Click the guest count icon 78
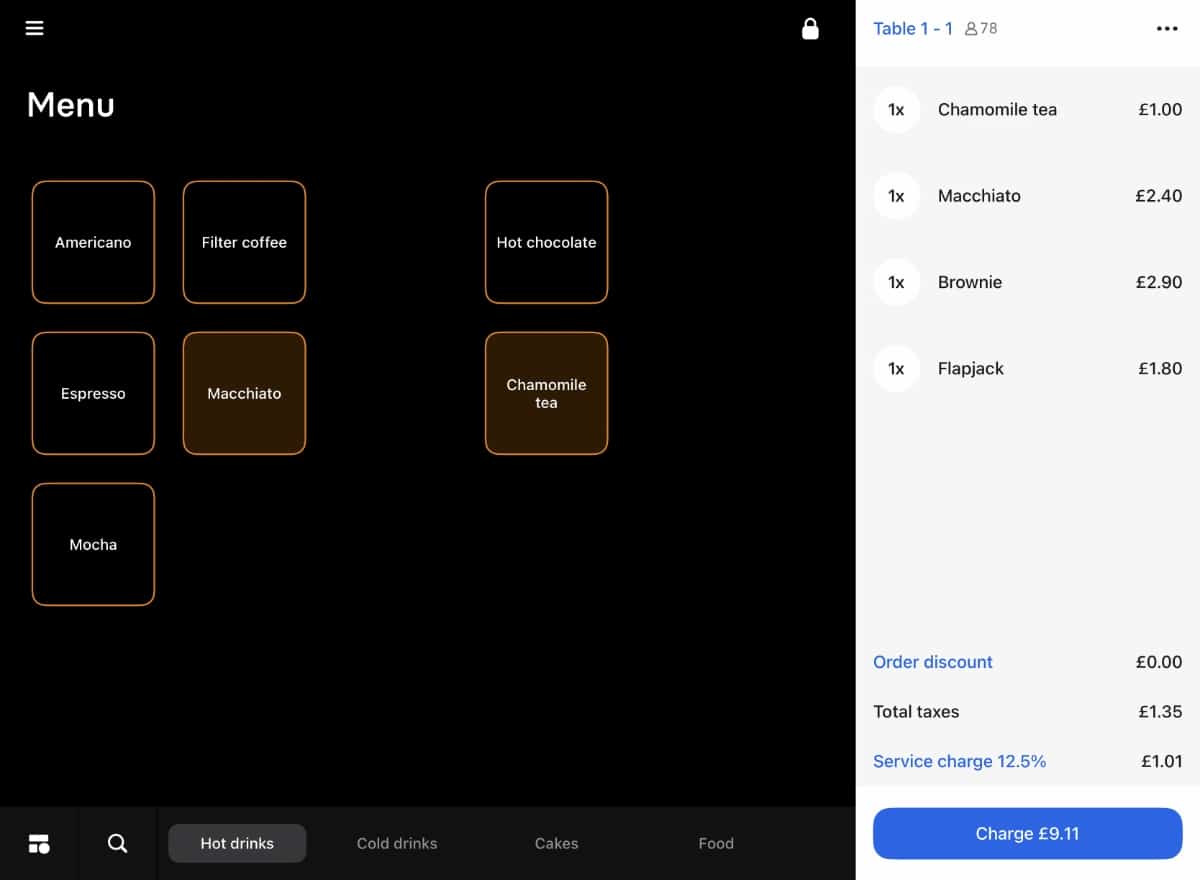Image resolution: width=1200 pixels, height=880 pixels. (x=981, y=28)
